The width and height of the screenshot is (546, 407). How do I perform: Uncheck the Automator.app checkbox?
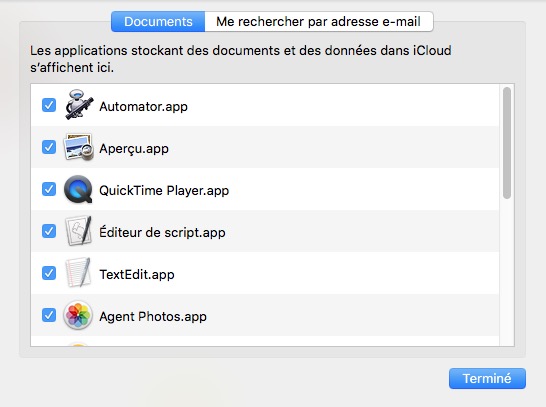(49, 105)
